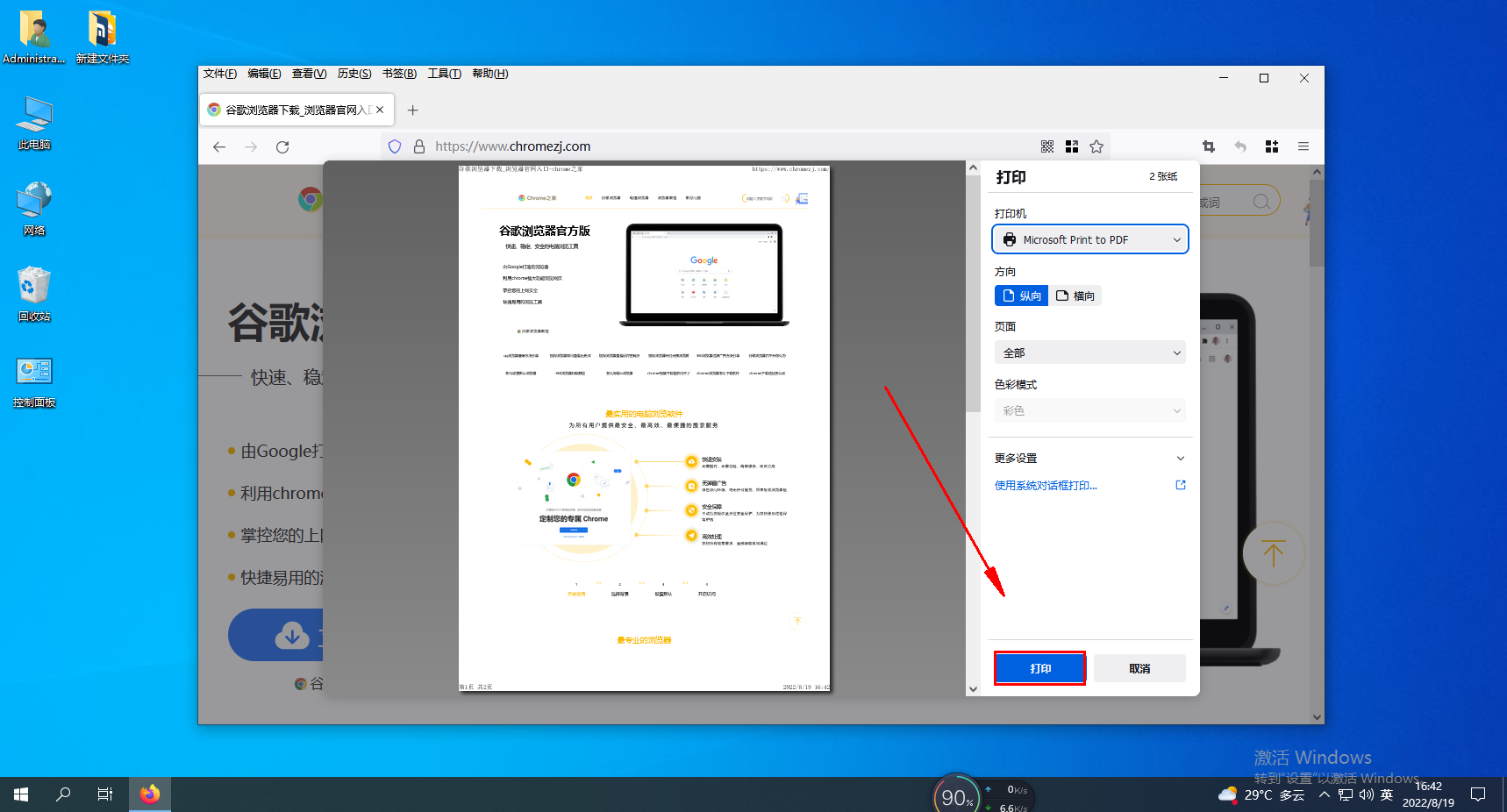Open the Windows Start menu
Viewport: 1507px width, 812px height.
(21, 794)
